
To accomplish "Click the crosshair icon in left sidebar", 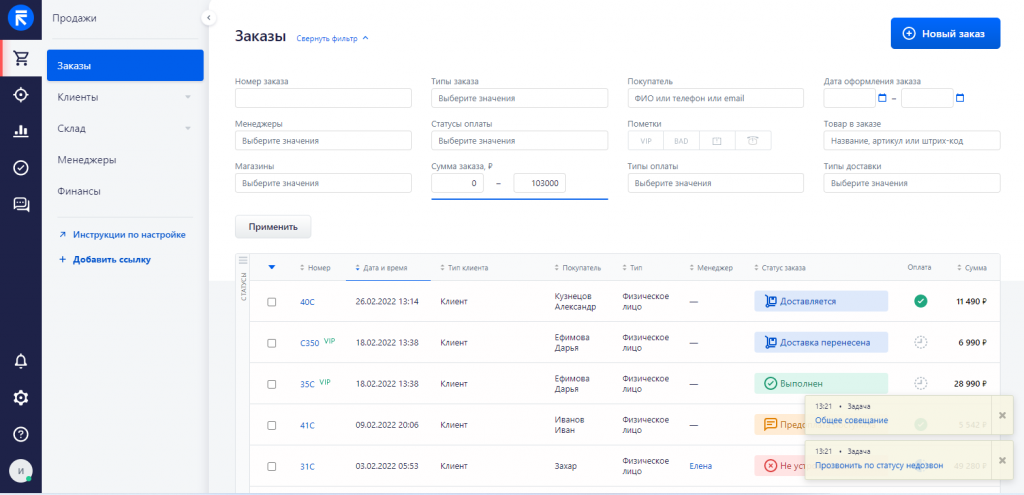I will (21, 95).
